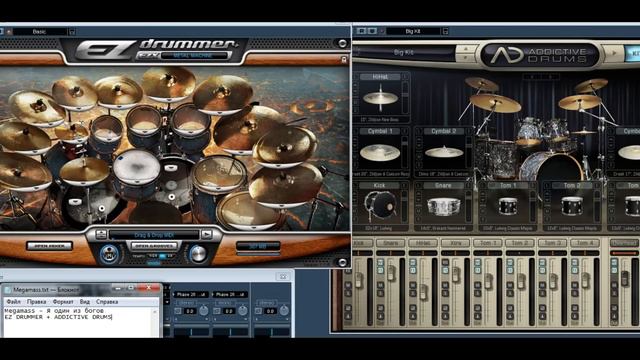Click the white snare drum in EZdrummer kit
Viewport: 640px width, 360px height.
pos(136,168)
